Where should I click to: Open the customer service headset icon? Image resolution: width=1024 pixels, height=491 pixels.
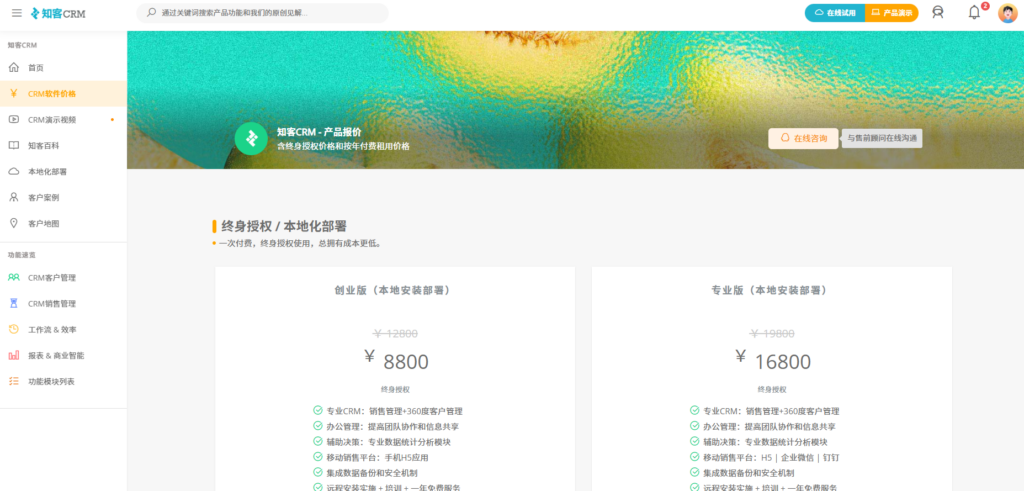(937, 13)
